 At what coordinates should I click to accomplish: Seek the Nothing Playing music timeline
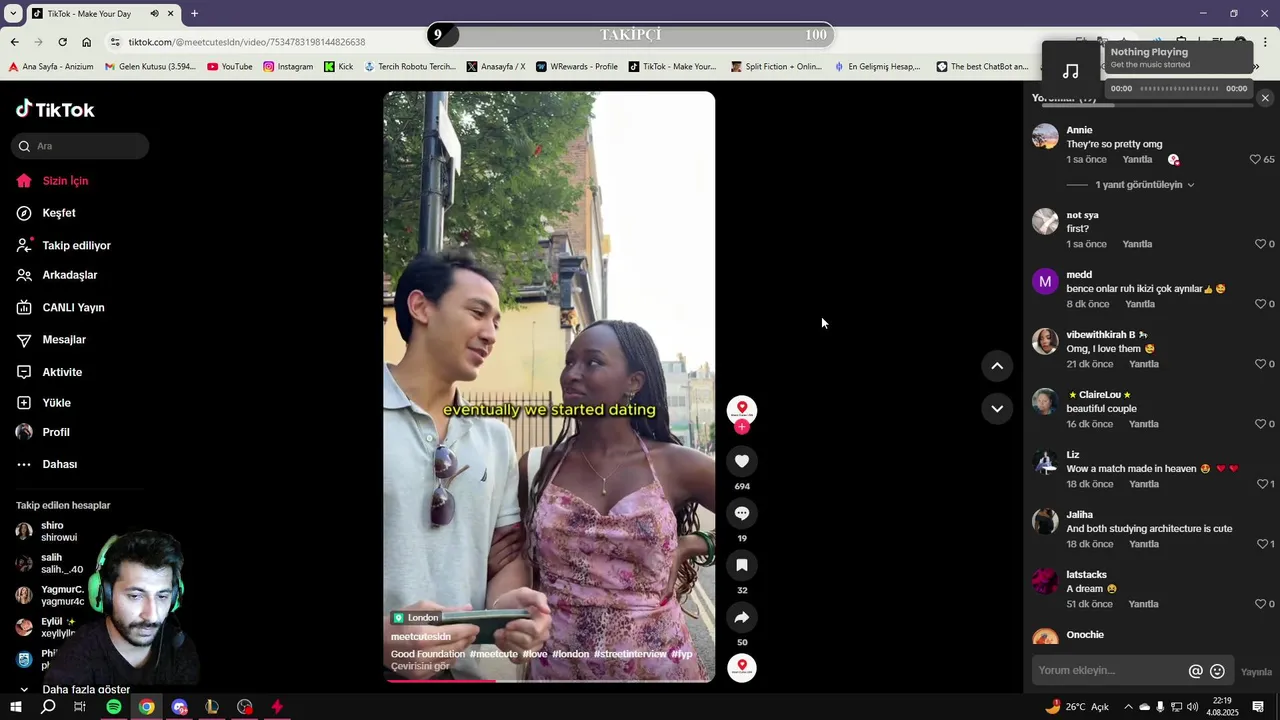pos(1179,89)
